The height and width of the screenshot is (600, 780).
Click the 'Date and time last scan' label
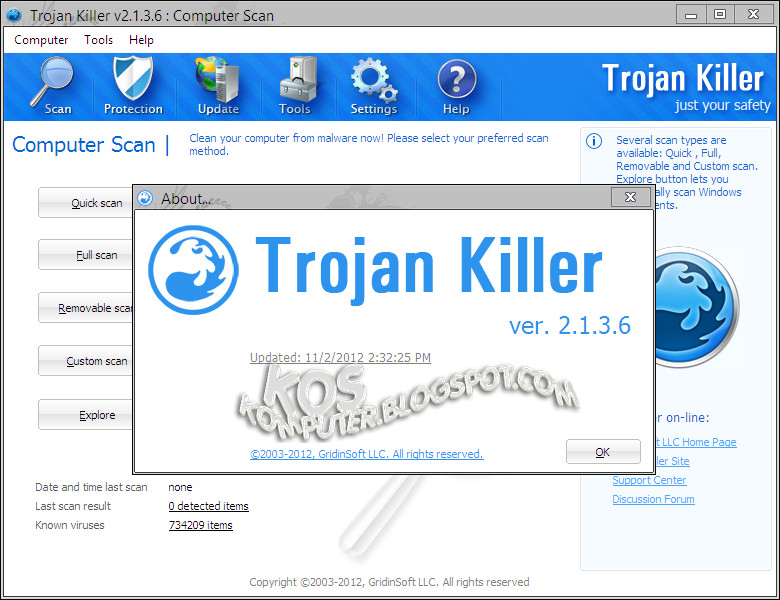91,487
